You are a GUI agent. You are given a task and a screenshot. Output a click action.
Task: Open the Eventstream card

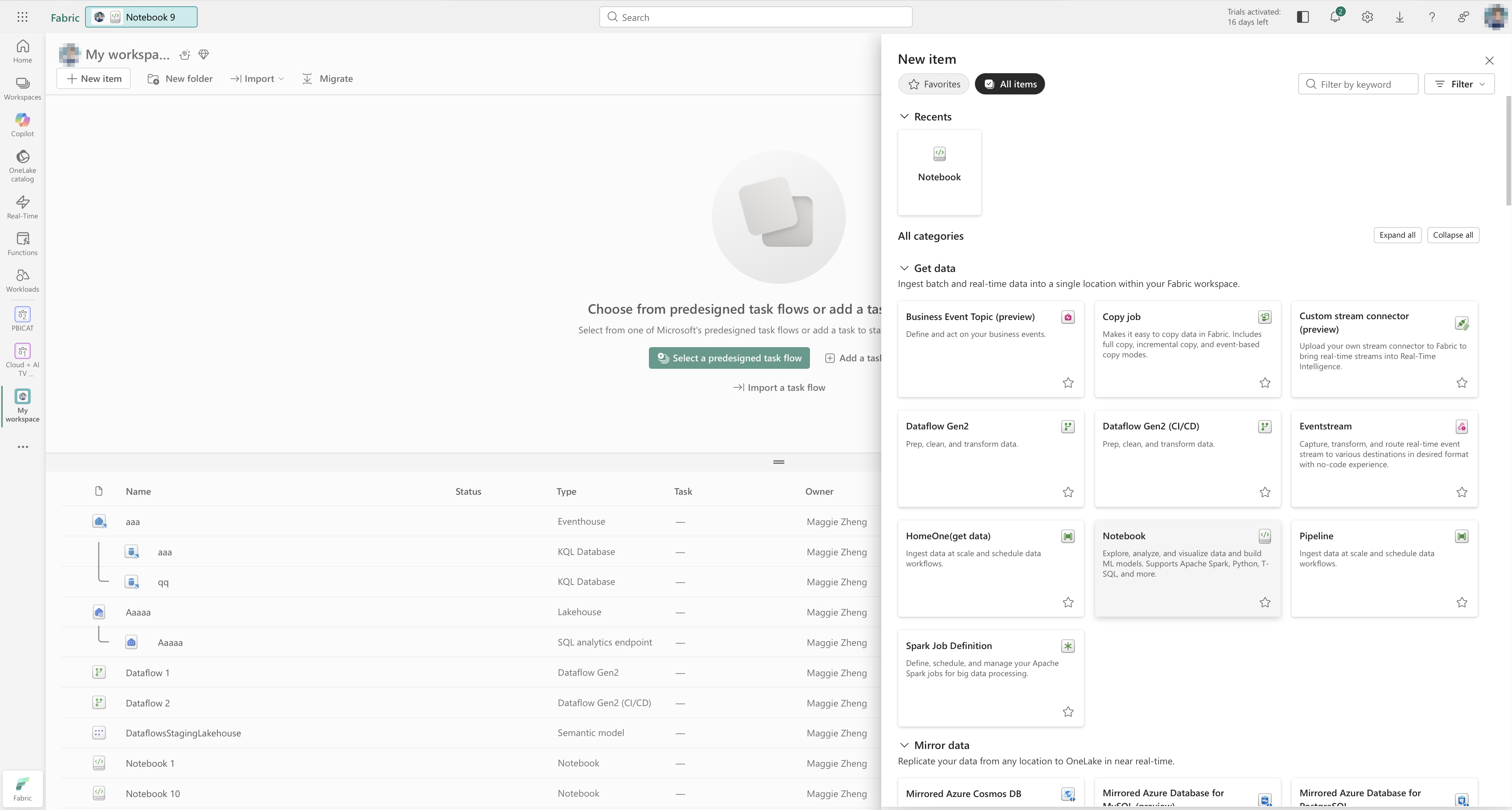1384,459
